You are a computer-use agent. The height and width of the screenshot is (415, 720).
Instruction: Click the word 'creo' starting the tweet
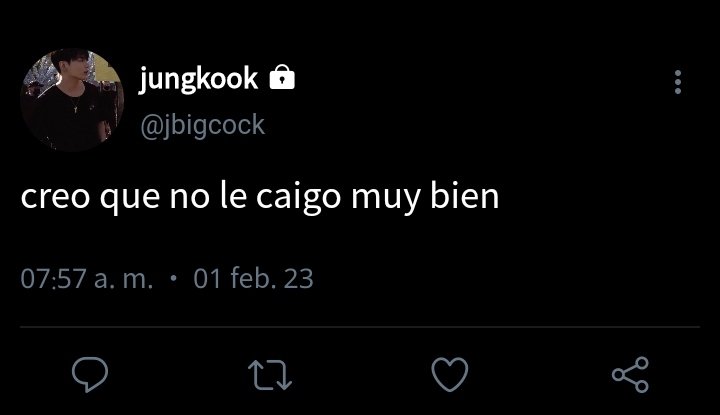coord(56,199)
